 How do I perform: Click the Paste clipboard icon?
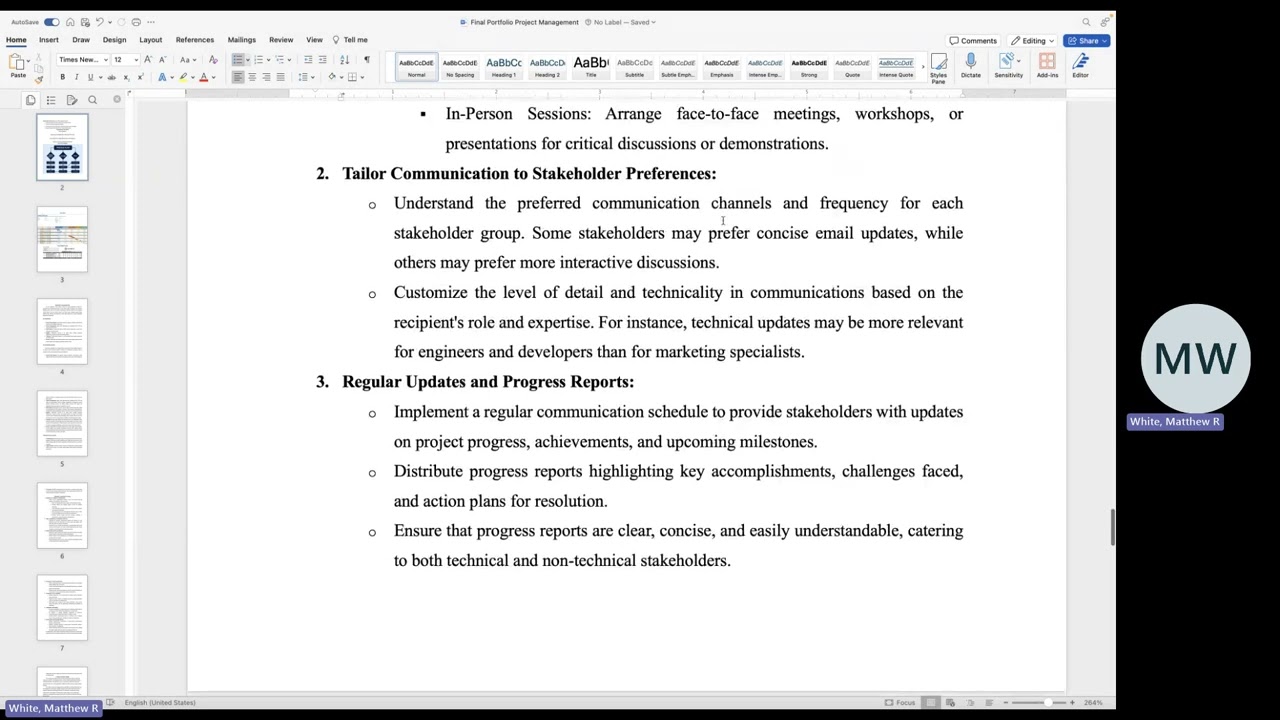[x=18, y=66]
